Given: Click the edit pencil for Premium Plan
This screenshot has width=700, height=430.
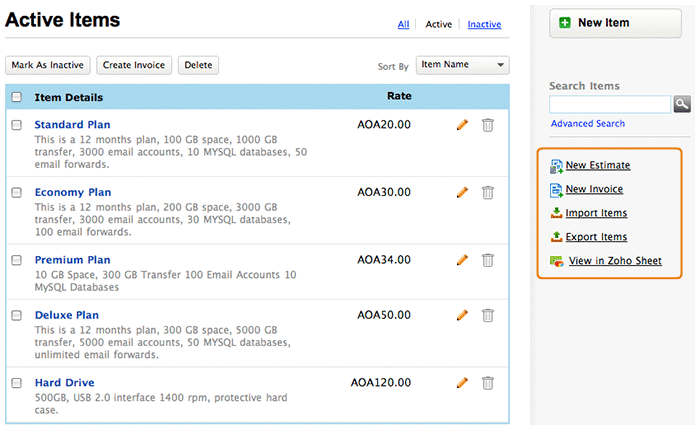Looking at the screenshot, I should [462, 260].
